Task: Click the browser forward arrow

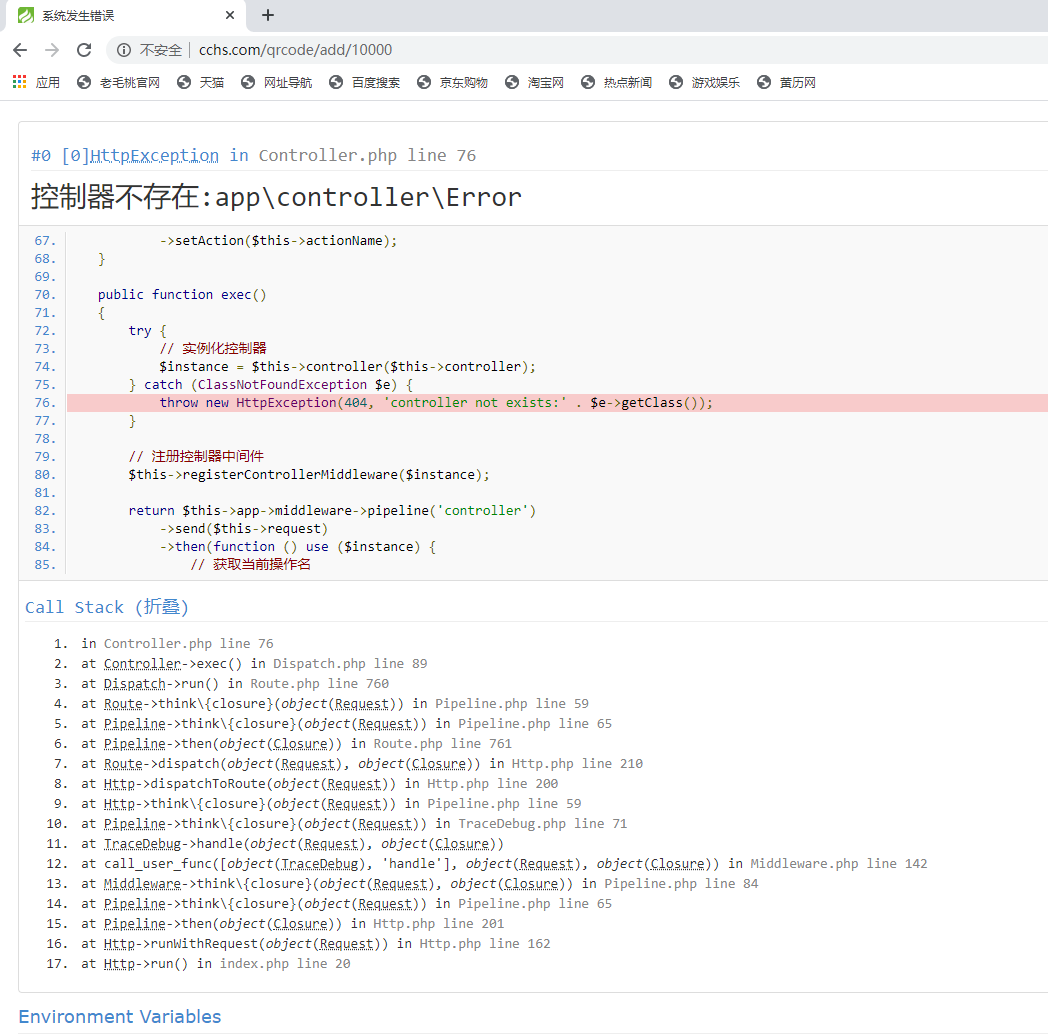Action: click(x=52, y=50)
